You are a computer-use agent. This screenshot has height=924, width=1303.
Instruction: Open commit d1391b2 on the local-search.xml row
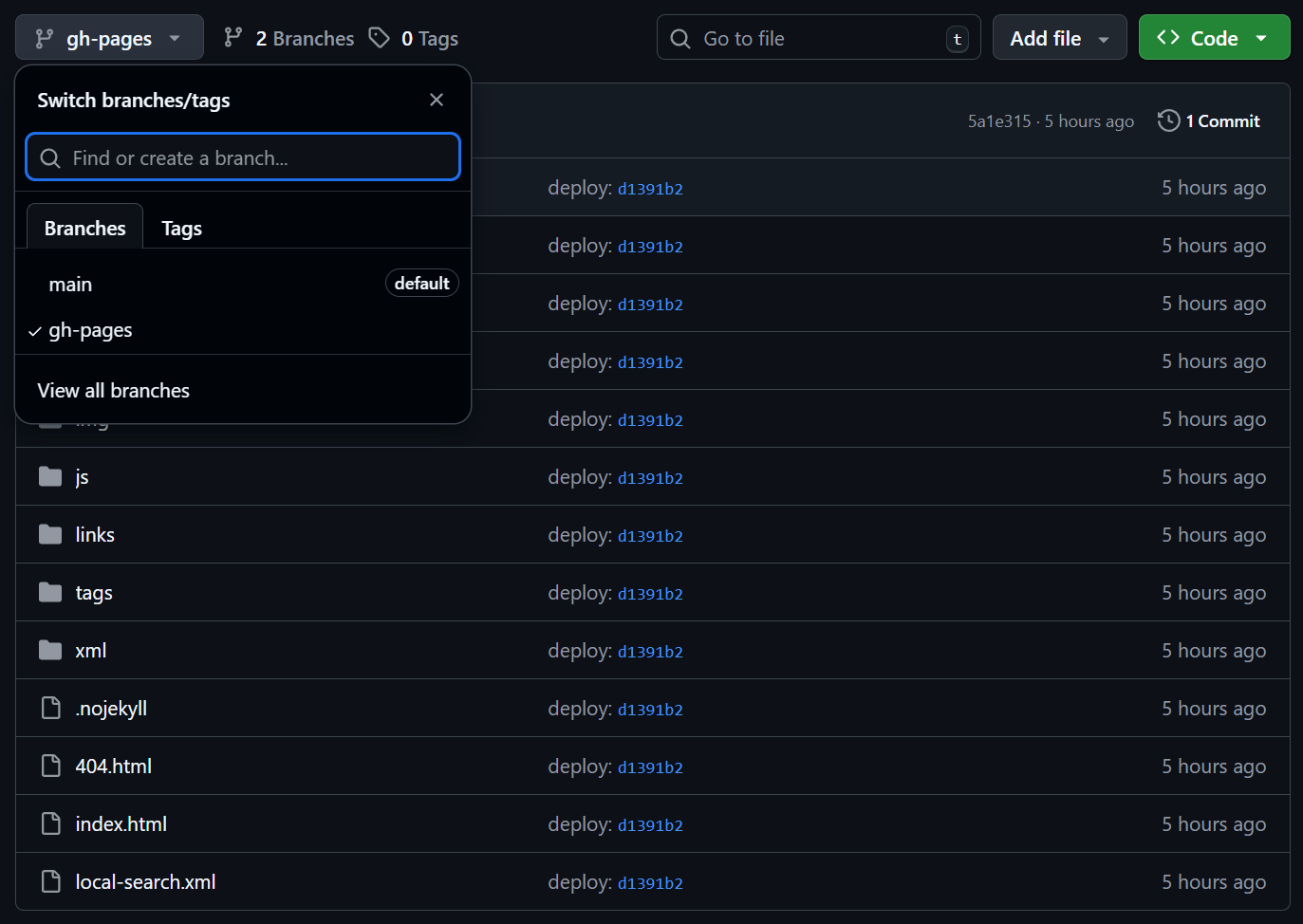click(650, 883)
